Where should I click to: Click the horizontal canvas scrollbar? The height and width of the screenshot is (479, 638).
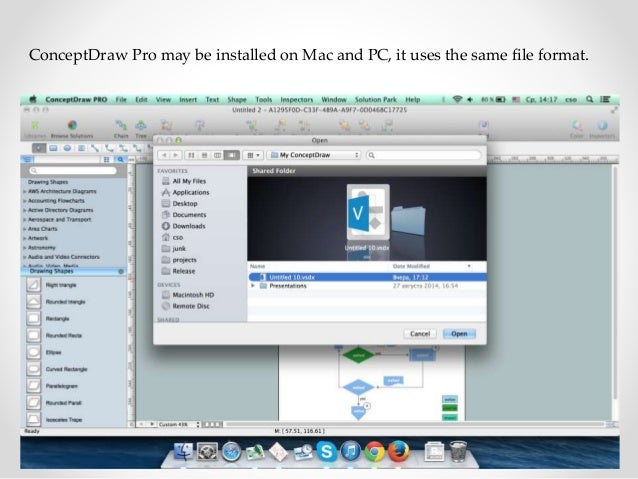(413, 424)
